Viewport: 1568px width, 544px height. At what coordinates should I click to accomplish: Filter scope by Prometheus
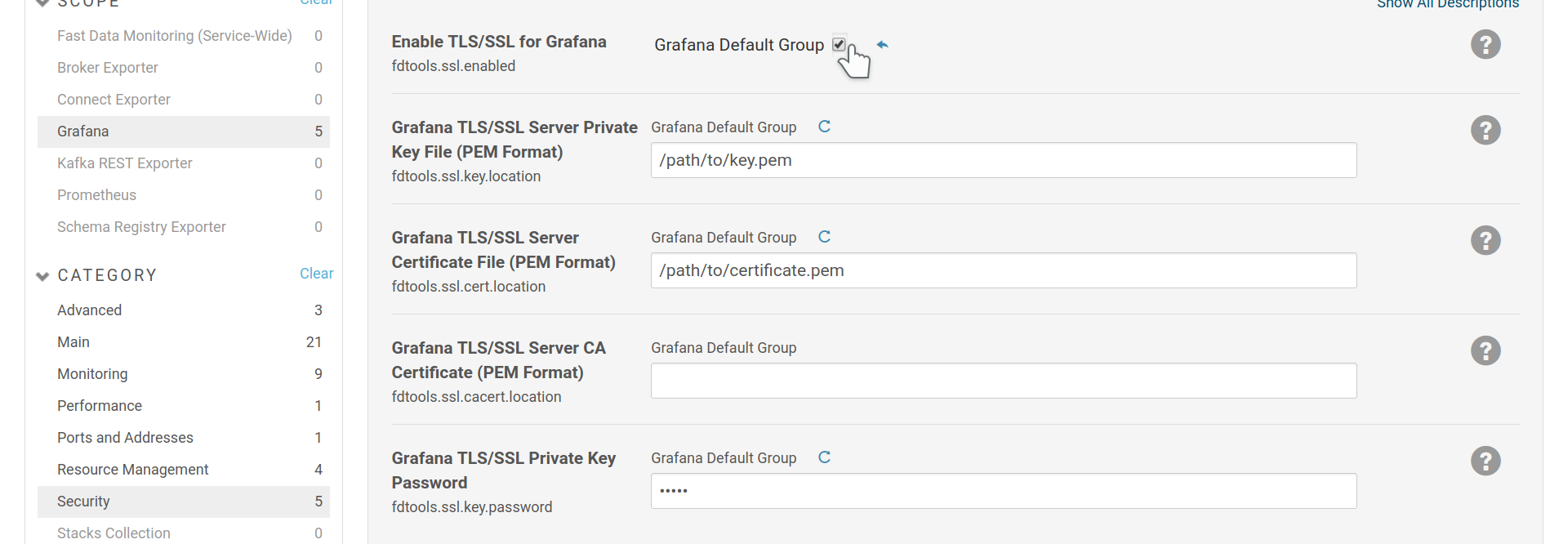(184, 195)
